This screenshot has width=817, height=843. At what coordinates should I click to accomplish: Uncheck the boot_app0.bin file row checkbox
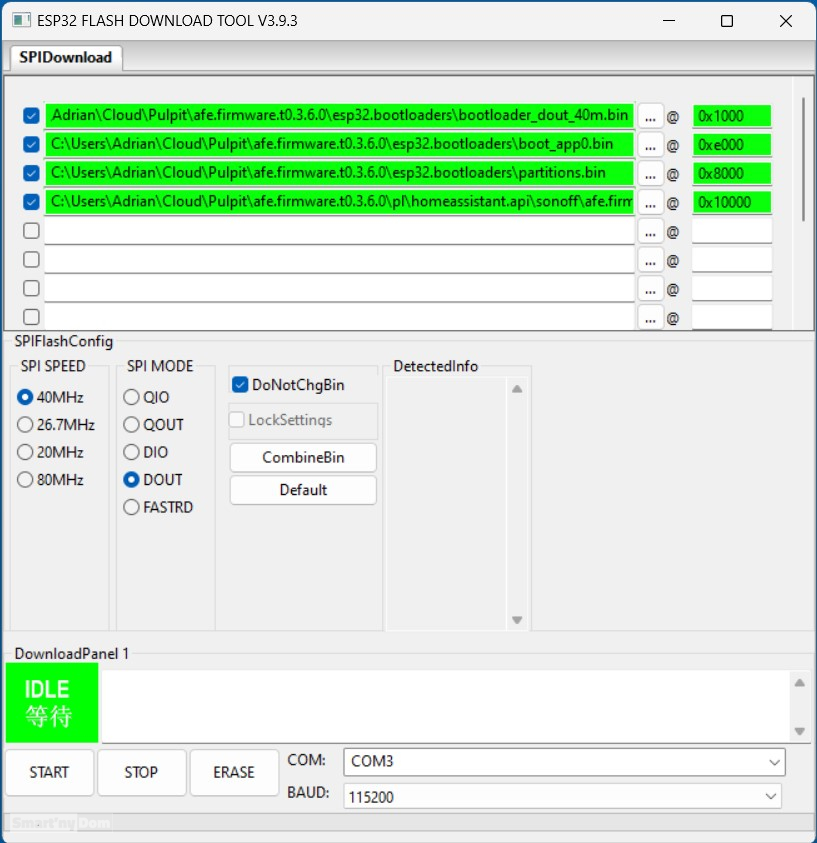pyautogui.click(x=31, y=144)
